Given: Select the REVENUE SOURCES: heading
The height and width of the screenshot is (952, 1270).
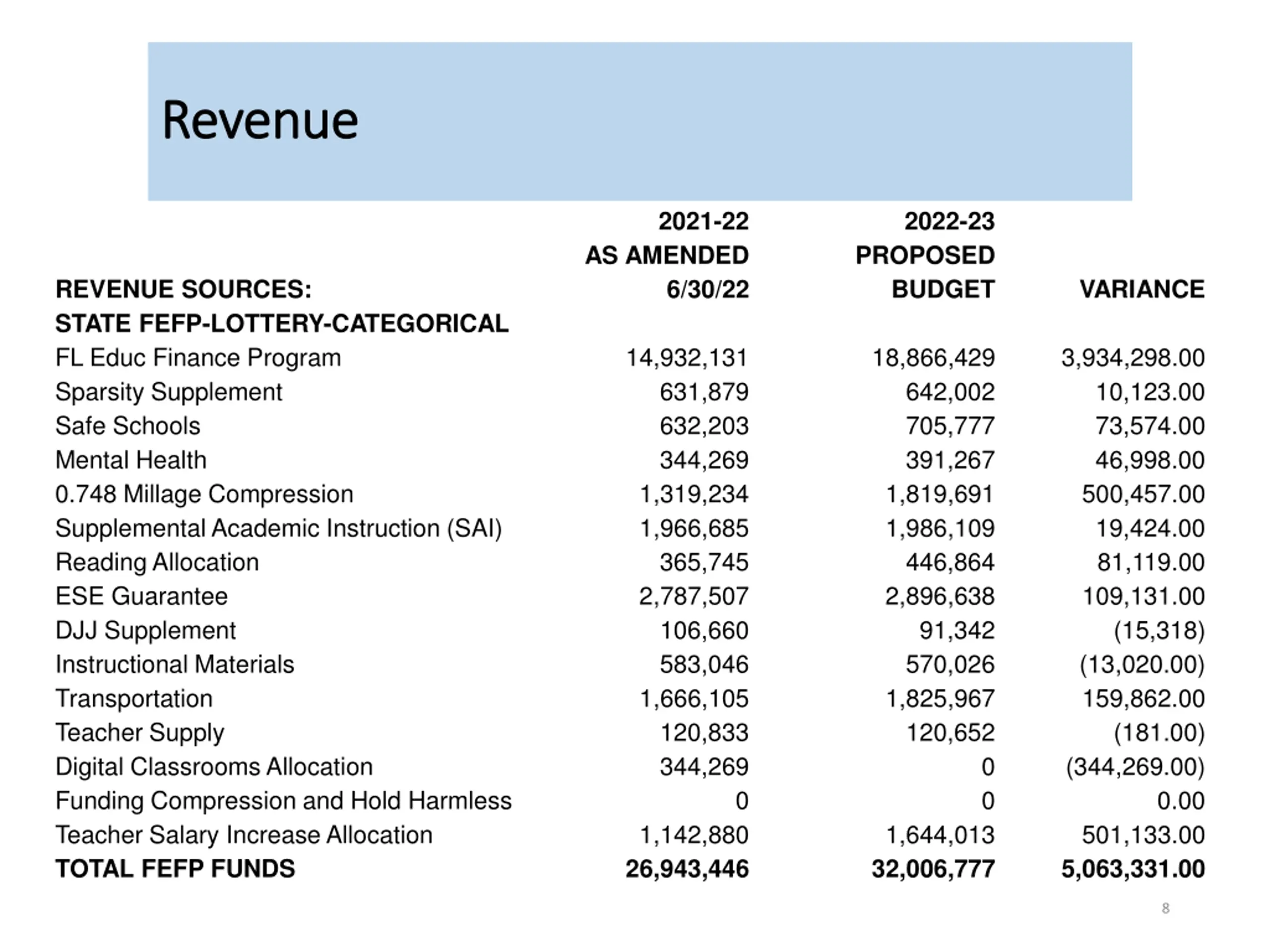Looking at the screenshot, I should (184, 289).
